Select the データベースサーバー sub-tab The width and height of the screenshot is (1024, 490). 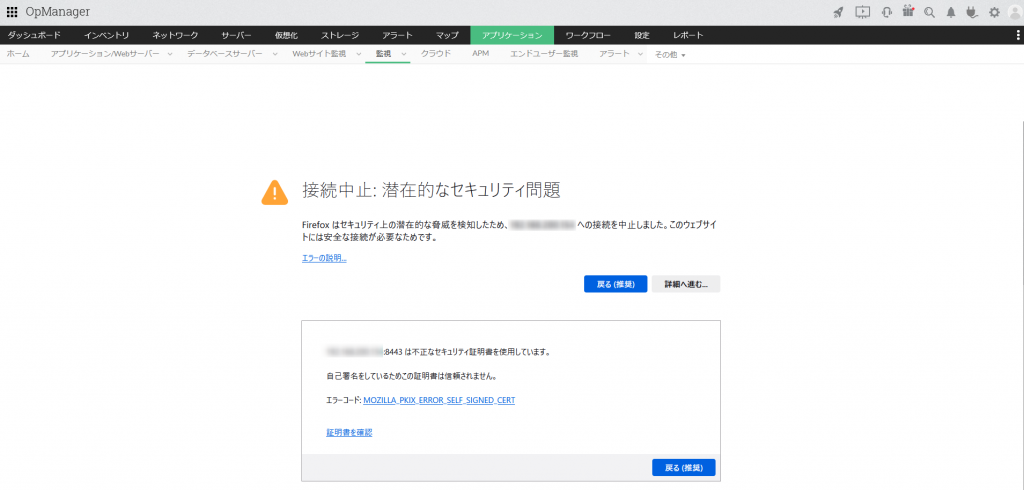coord(225,54)
